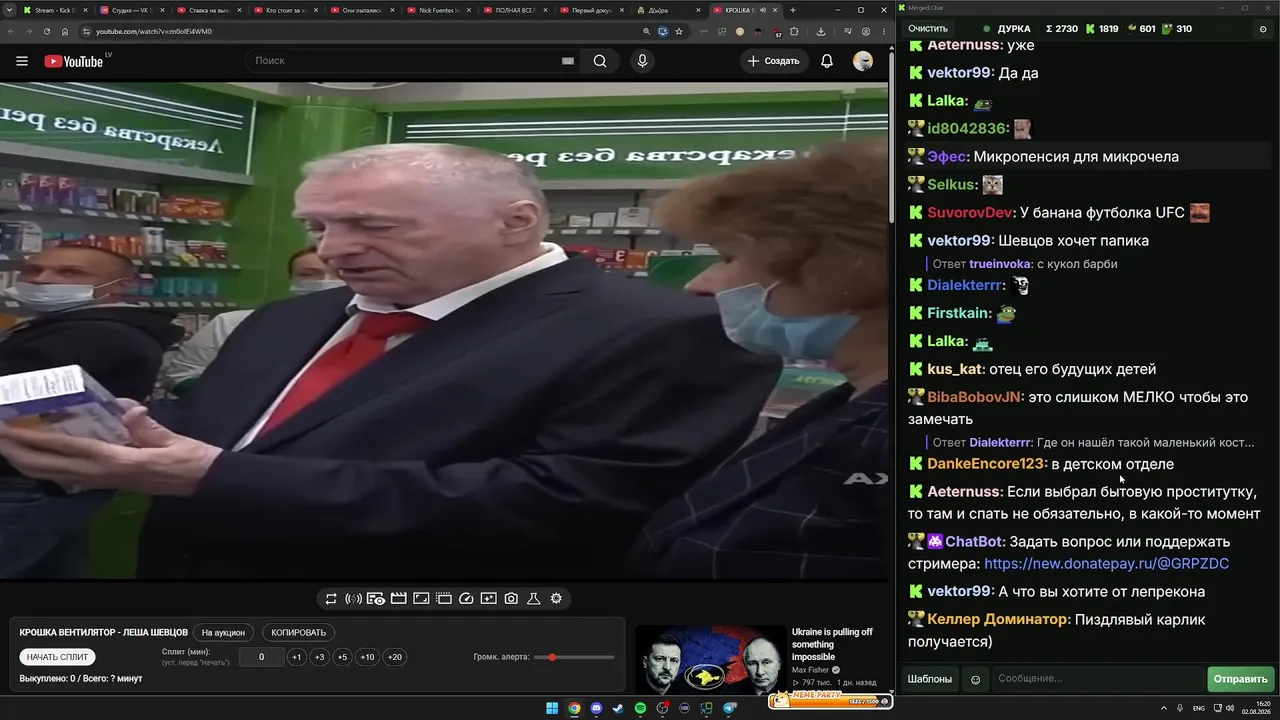1280x720 pixels.
Task: Click the chat Сообщение message field
Action: (1098, 679)
